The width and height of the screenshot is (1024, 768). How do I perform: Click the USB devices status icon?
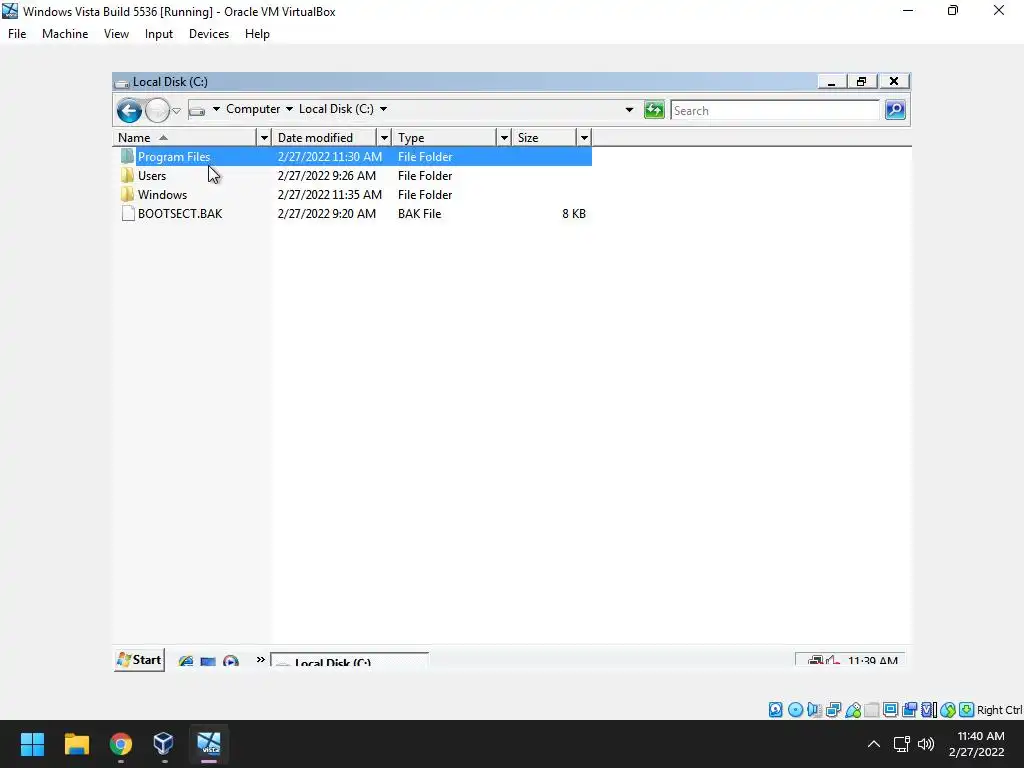(x=853, y=710)
